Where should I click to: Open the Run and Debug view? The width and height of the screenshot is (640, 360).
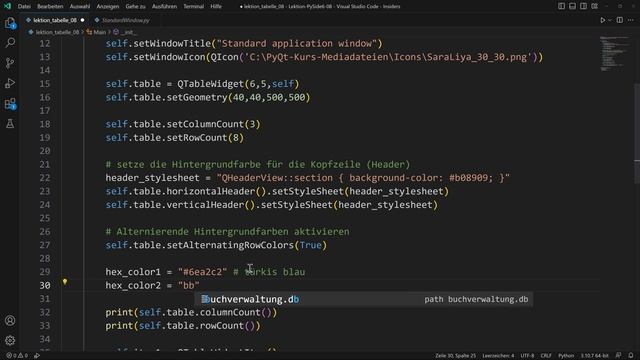pos(10,83)
